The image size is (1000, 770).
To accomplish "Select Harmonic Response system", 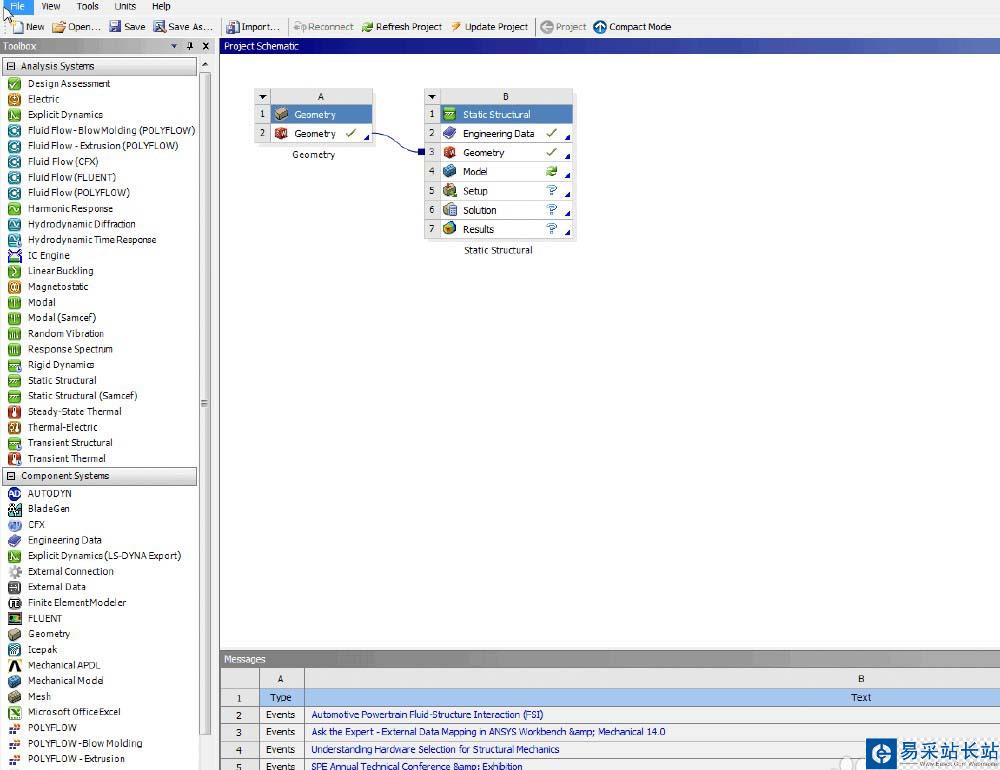I will [60, 209].
